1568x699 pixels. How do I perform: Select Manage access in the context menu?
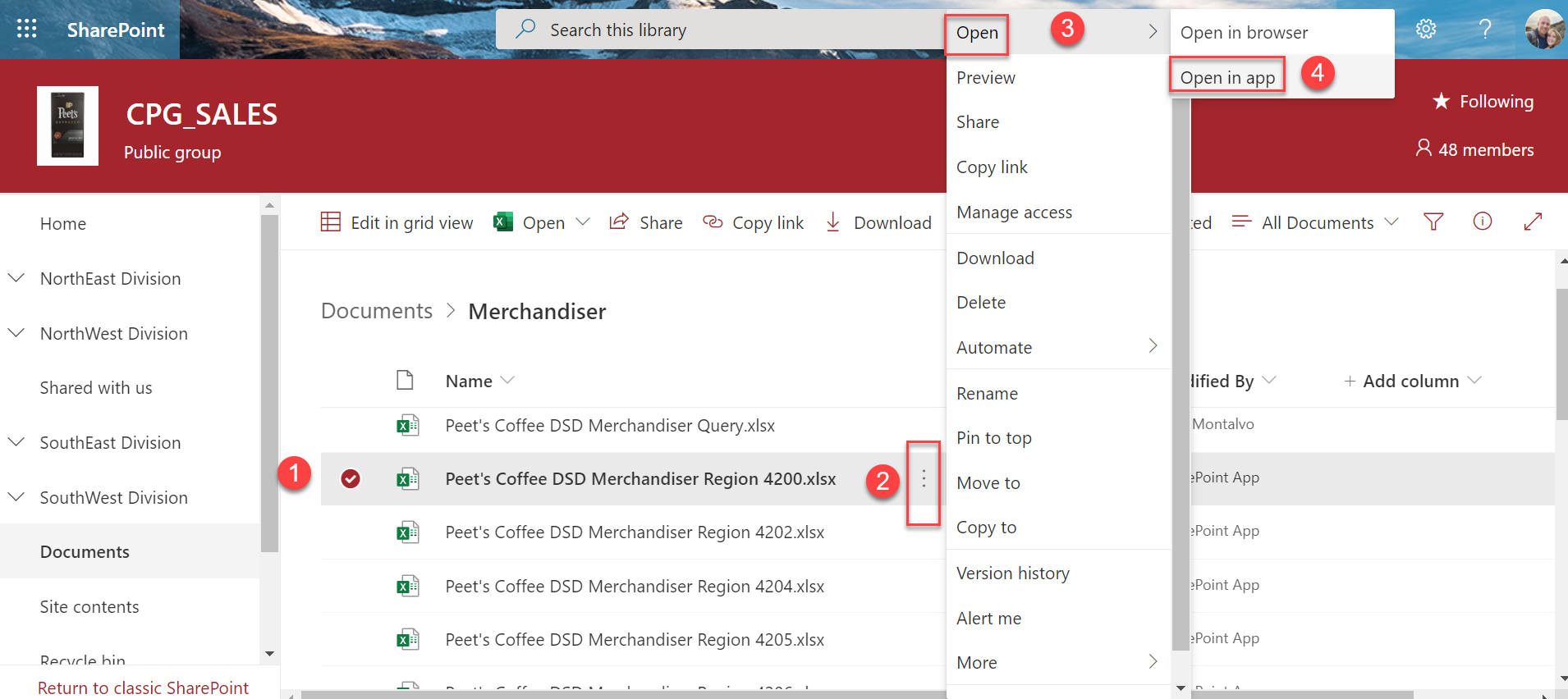point(1058,212)
